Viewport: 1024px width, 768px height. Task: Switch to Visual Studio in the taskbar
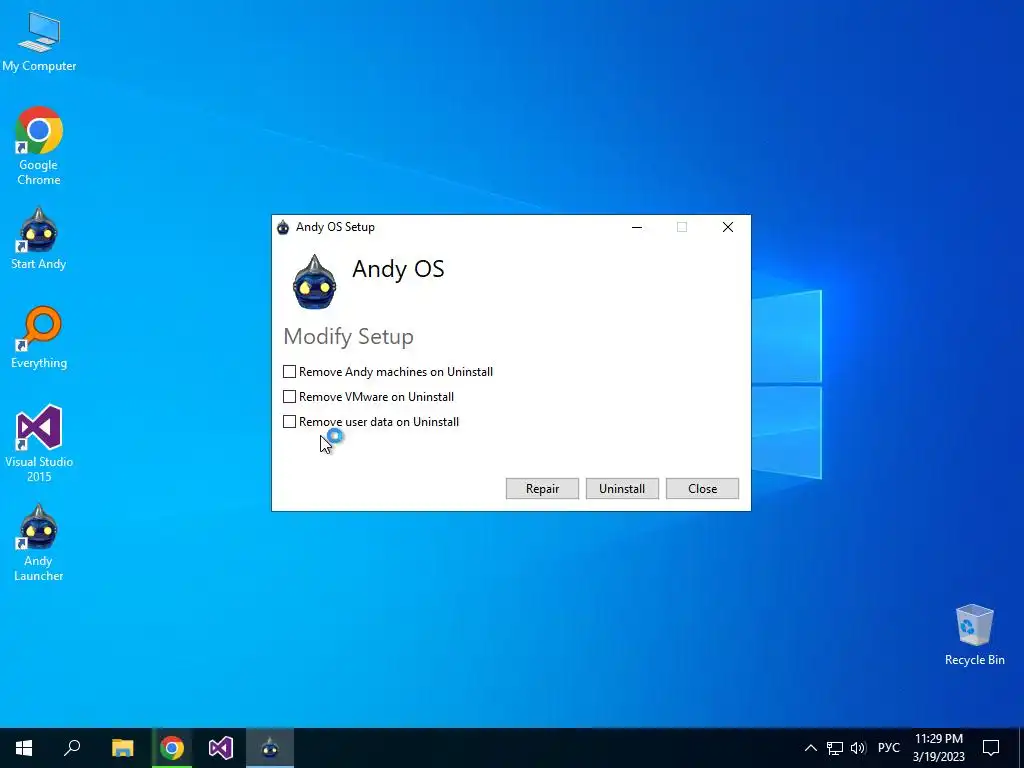click(221, 748)
